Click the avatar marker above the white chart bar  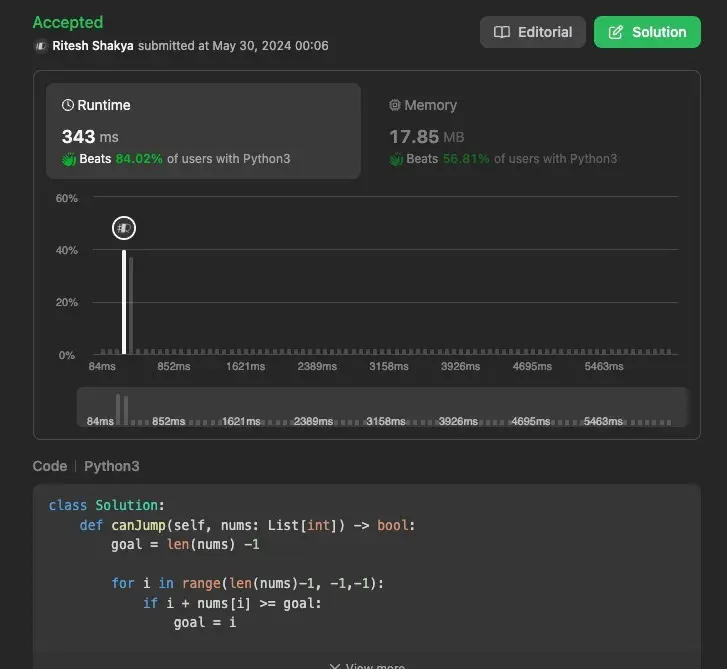coord(124,228)
